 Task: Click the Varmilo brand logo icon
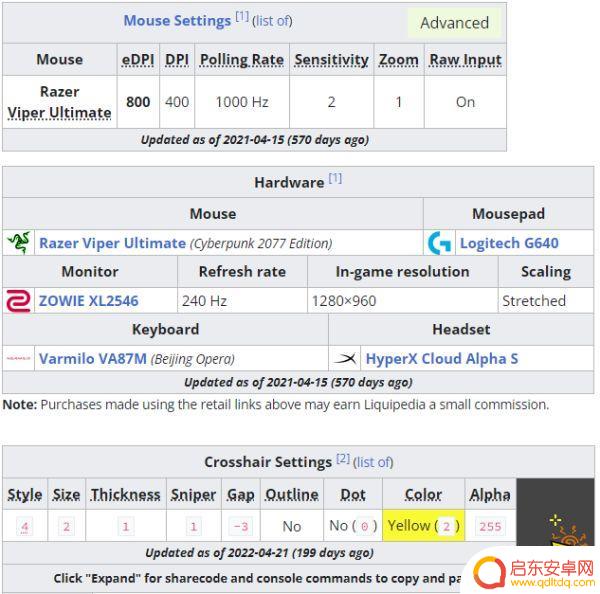[x=18, y=359]
